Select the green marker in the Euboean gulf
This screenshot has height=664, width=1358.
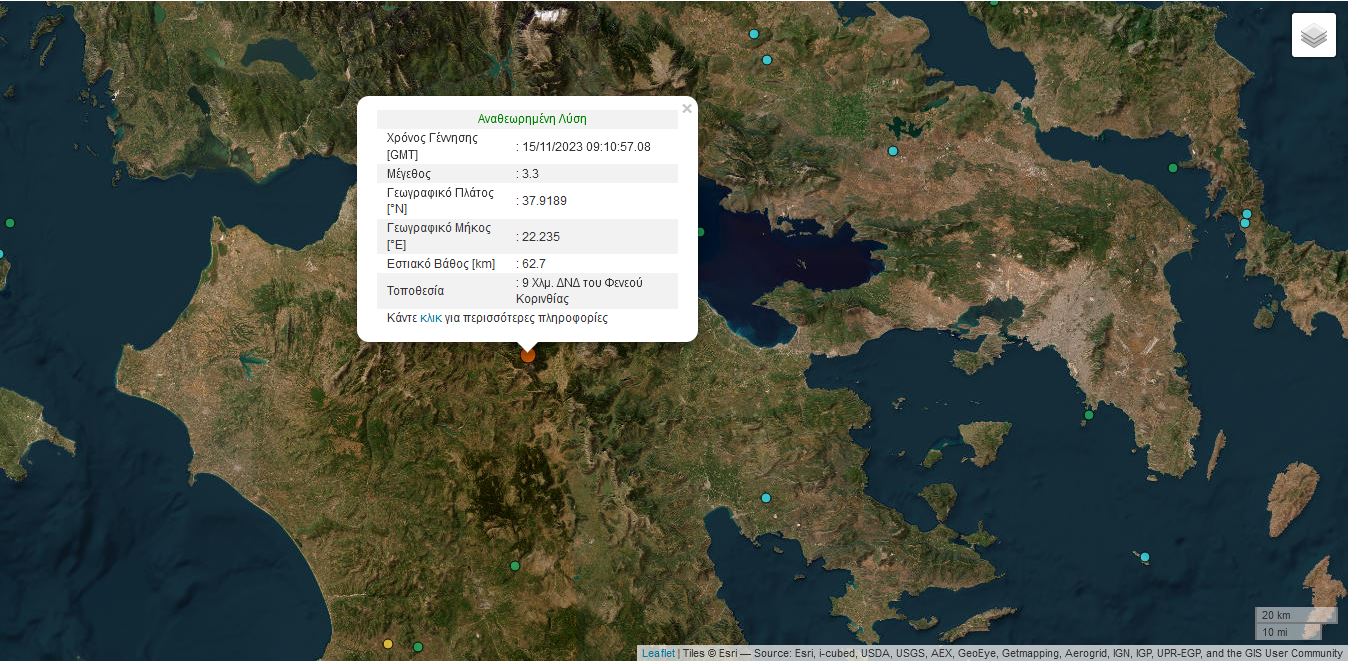(x=1173, y=168)
